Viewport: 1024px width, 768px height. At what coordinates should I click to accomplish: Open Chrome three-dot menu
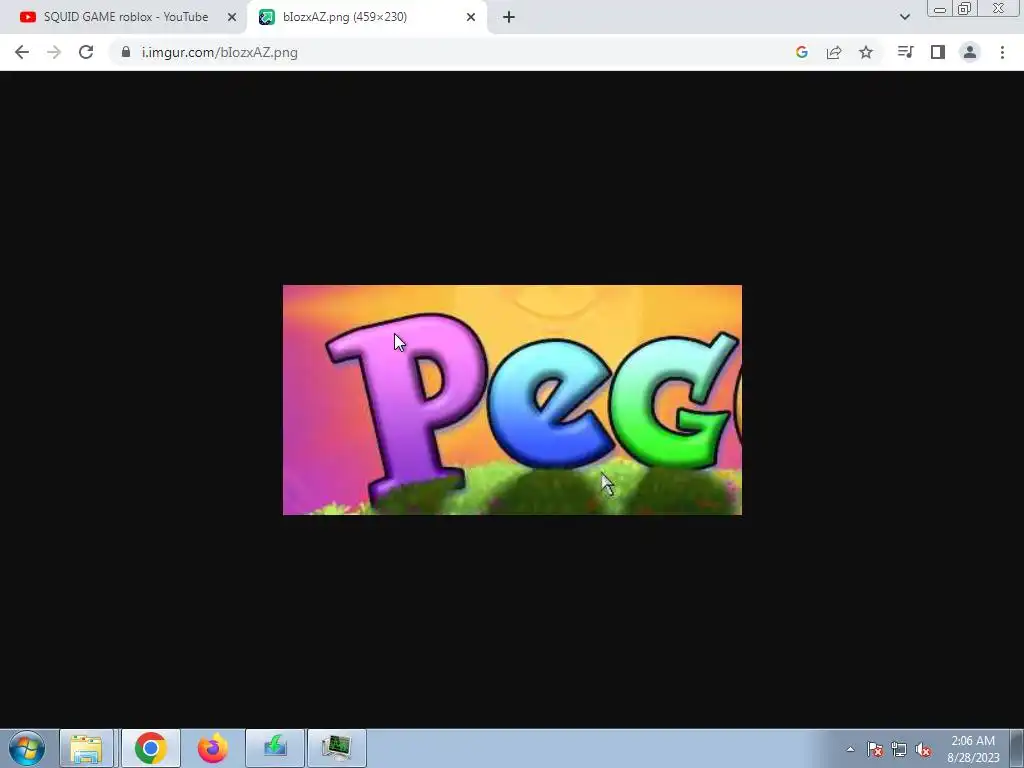(1002, 52)
